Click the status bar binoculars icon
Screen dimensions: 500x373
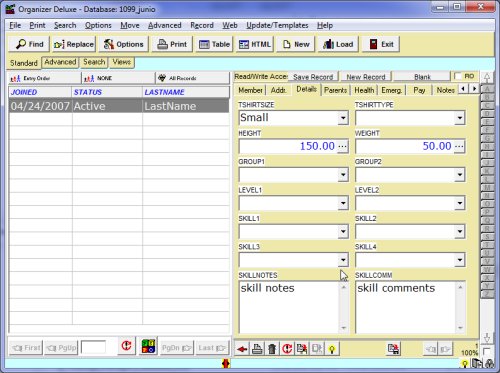(x=490, y=364)
